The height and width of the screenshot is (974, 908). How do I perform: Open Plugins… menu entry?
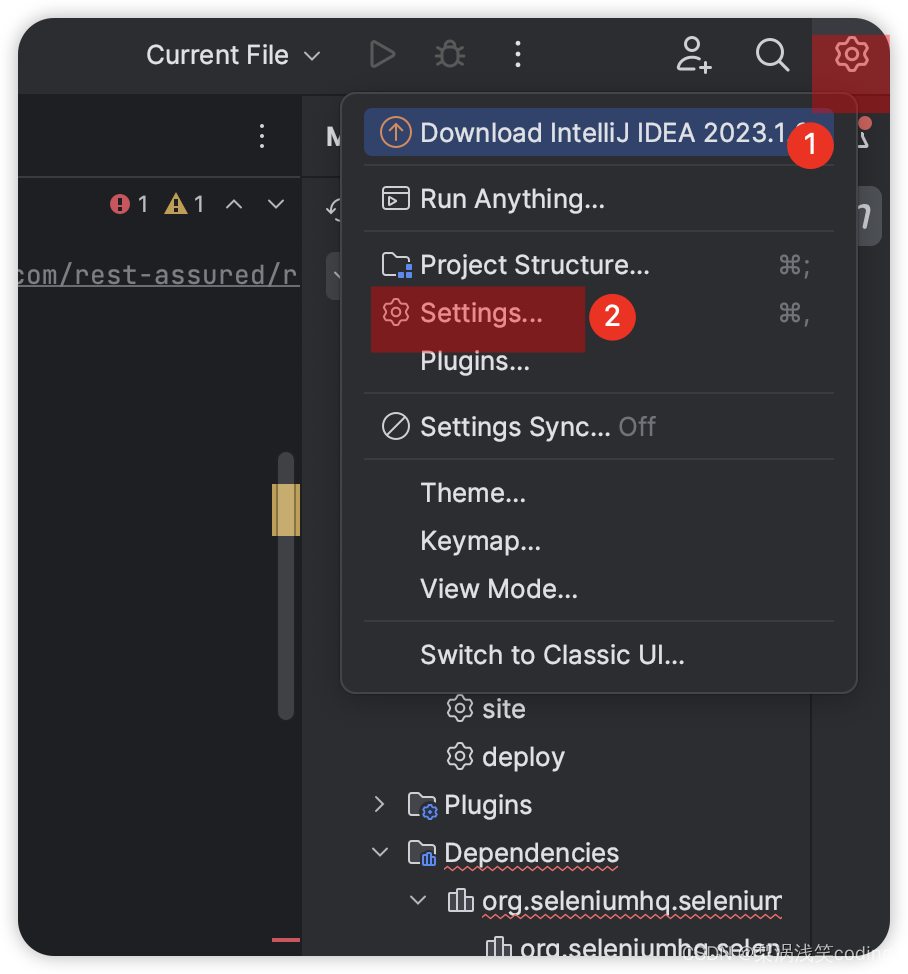pyautogui.click(x=599, y=361)
